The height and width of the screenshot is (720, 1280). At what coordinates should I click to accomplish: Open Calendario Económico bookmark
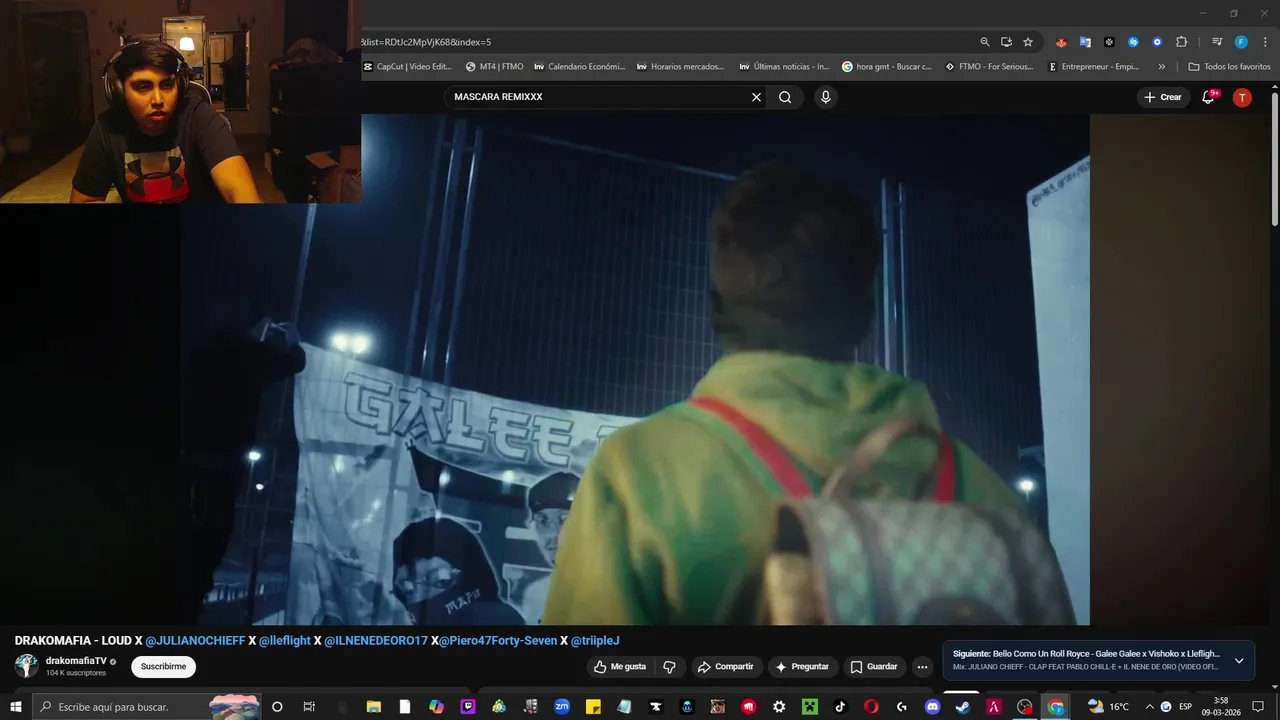[x=579, y=67]
